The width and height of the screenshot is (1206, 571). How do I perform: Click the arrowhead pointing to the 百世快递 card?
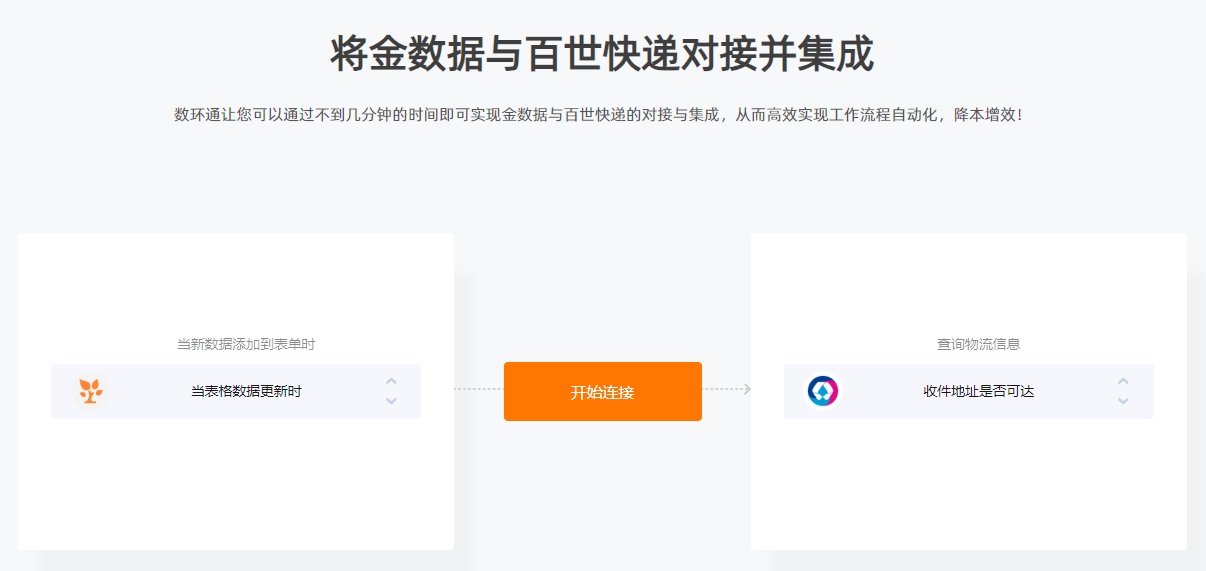click(747, 389)
